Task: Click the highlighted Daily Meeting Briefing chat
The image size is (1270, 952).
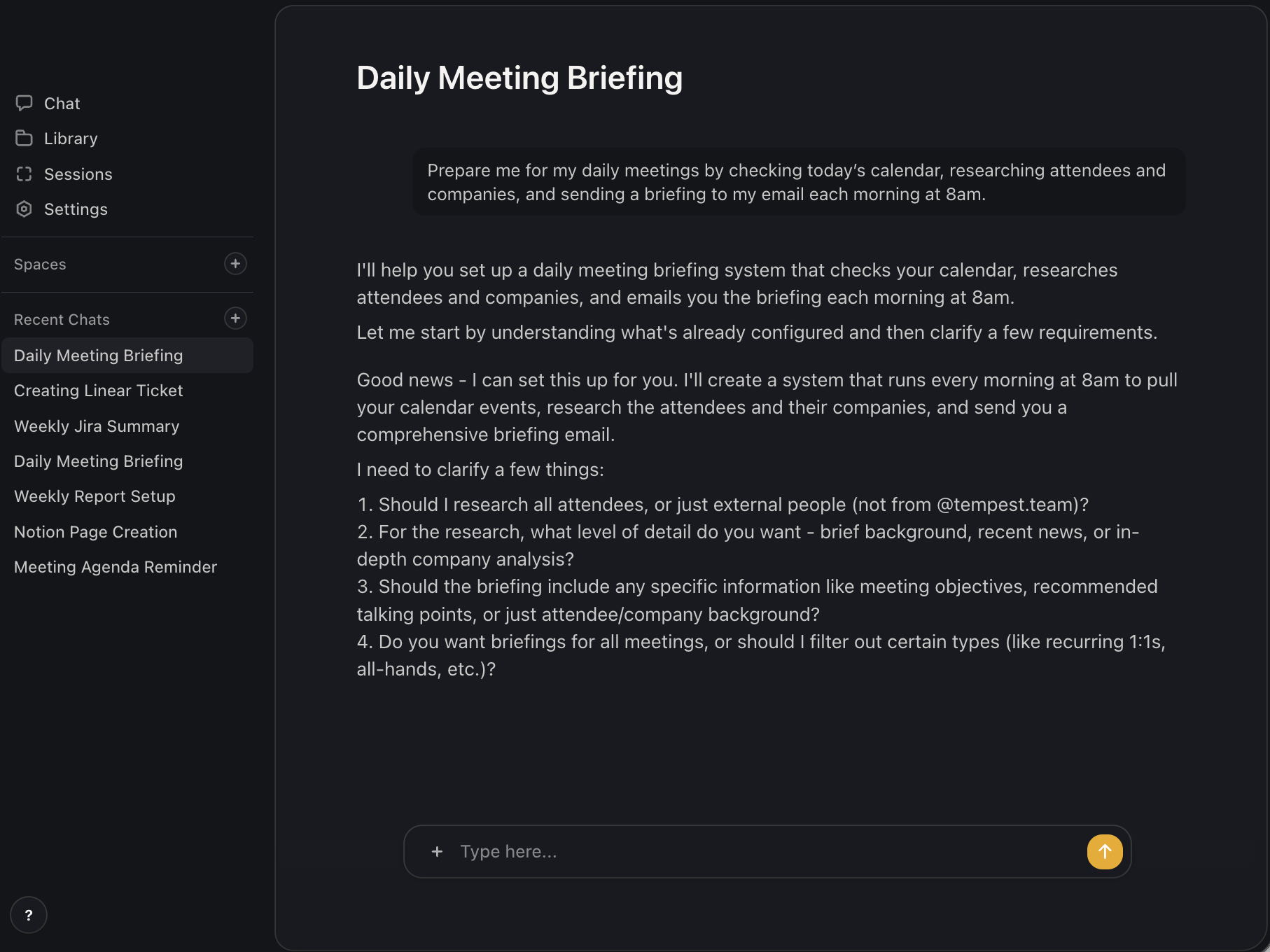Action: coord(99,356)
